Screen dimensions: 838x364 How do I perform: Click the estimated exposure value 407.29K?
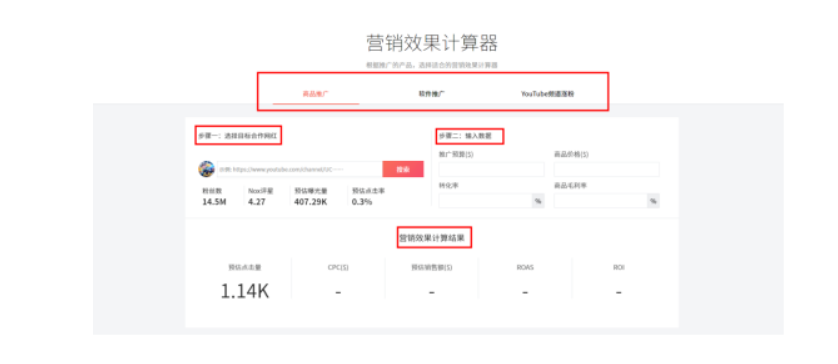click(311, 202)
